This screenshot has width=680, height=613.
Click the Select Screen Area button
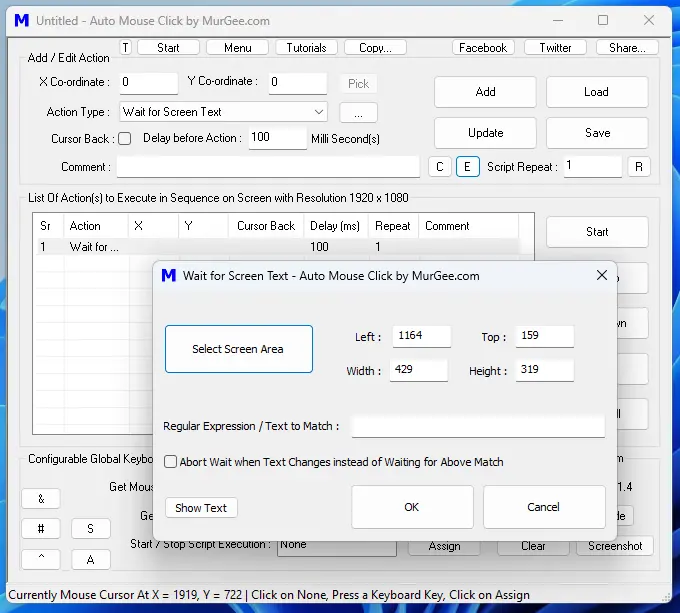pos(239,349)
